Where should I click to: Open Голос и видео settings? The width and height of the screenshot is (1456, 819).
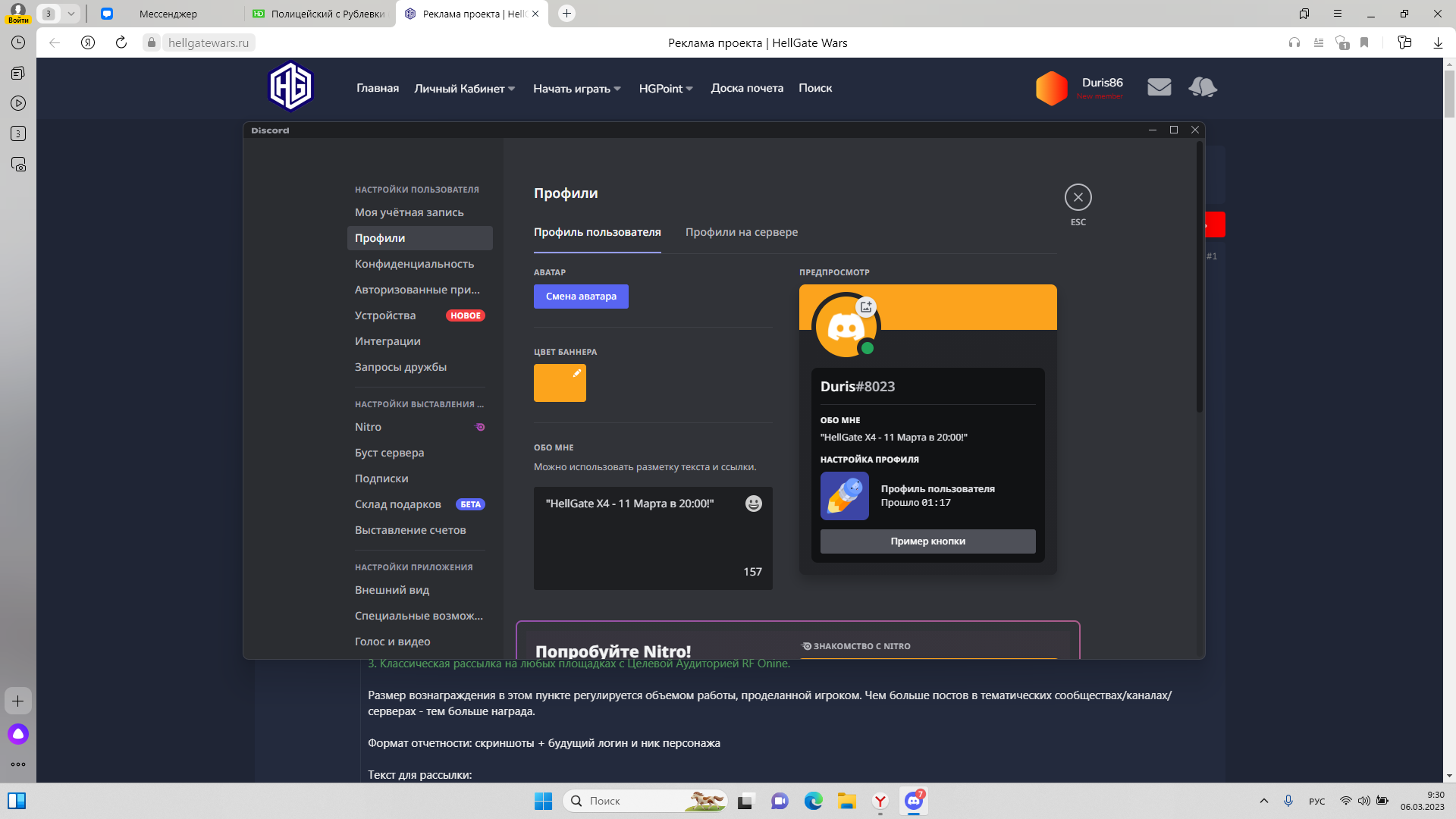pyautogui.click(x=420, y=642)
